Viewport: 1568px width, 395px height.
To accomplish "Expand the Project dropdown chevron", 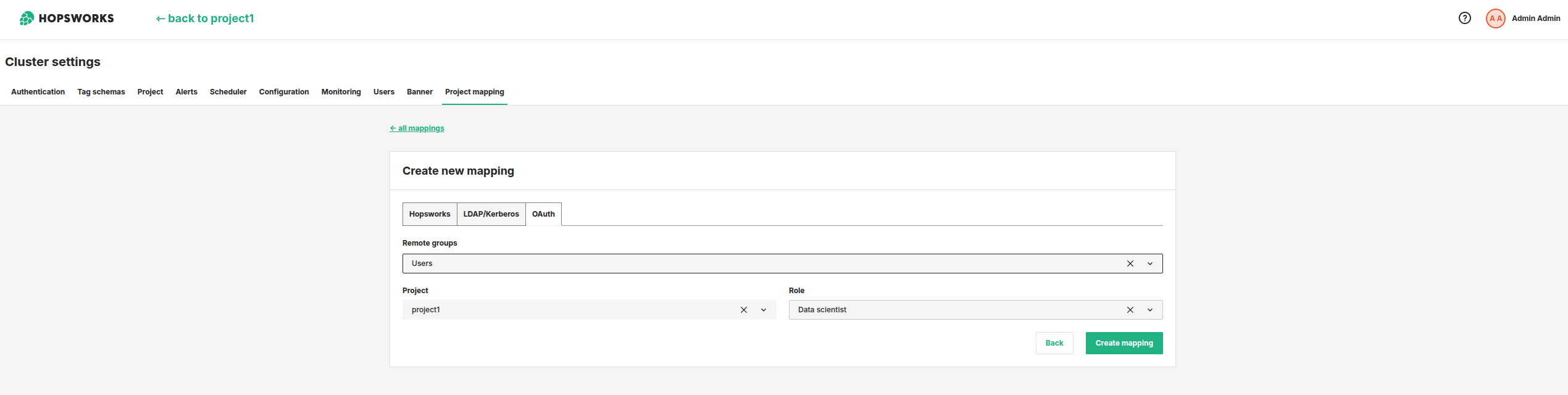I will (x=763, y=310).
